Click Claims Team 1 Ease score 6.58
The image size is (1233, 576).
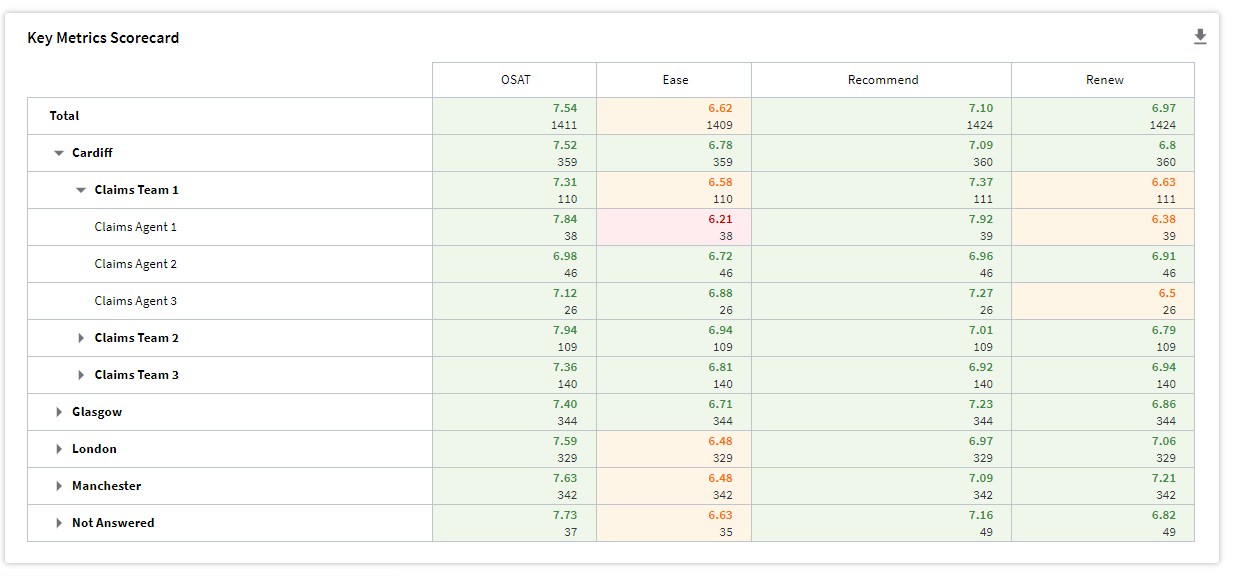[720, 182]
